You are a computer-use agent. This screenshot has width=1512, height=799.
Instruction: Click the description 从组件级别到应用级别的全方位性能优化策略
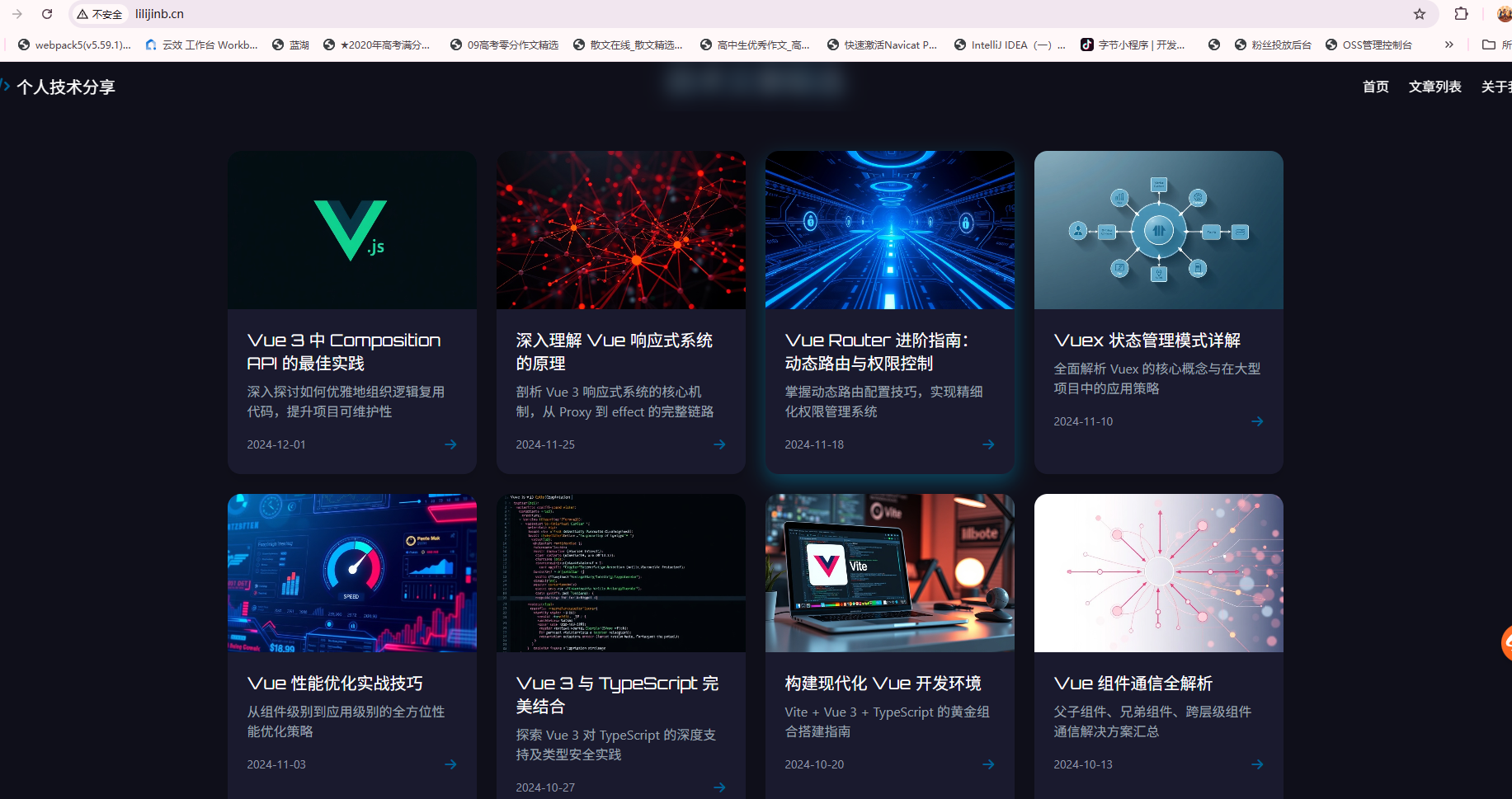[x=346, y=721]
